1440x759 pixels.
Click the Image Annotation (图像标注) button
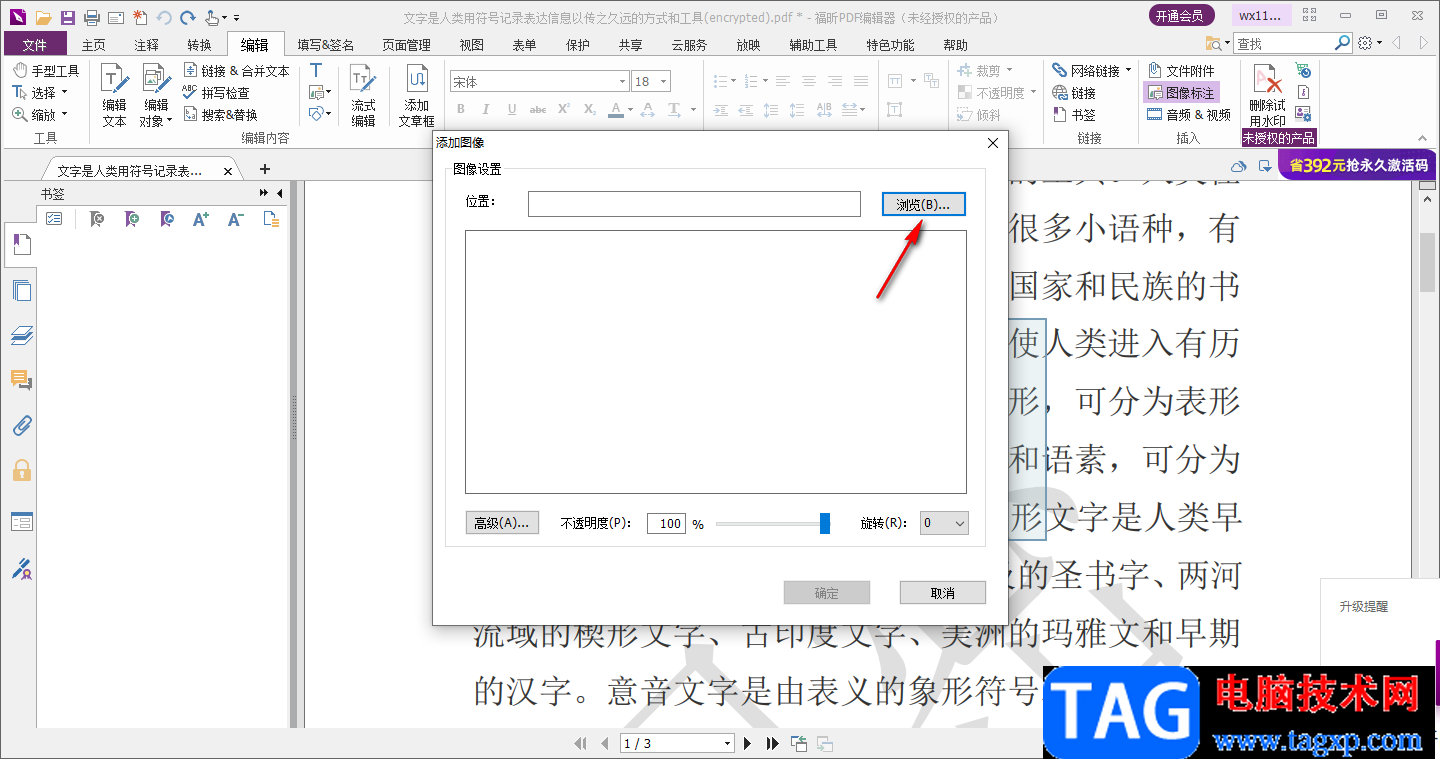1181,93
